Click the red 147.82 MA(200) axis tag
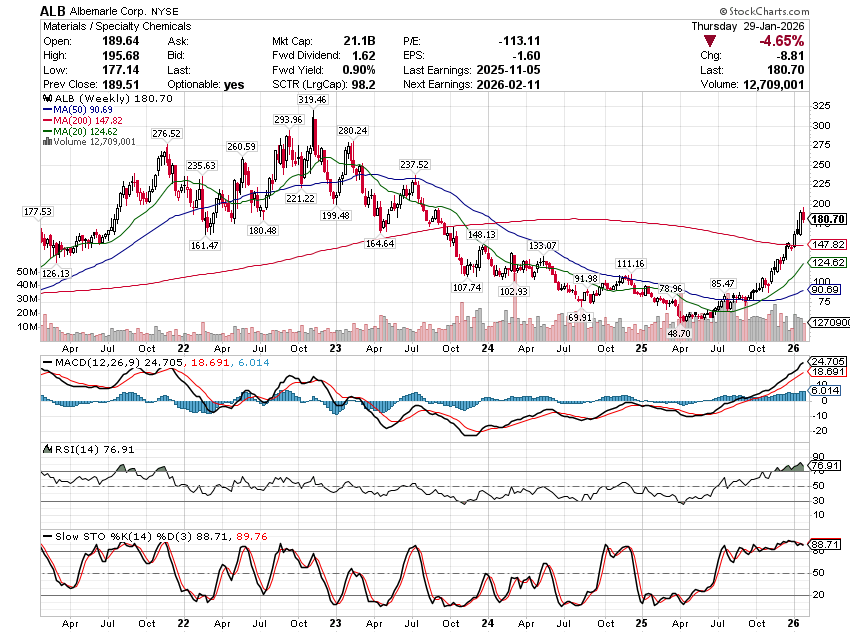 pos(830,244)
